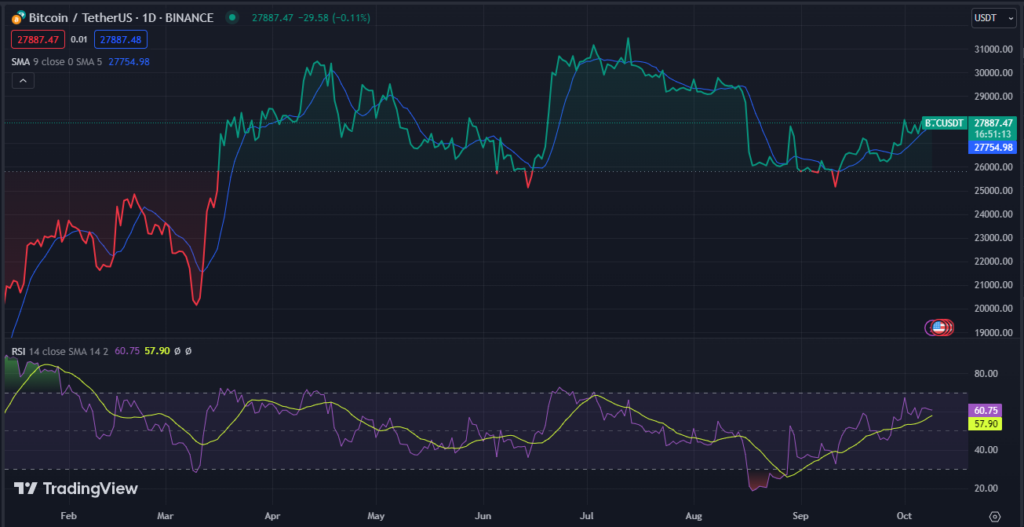Click the 80.00 RSI axis label
The height and width of the screenshot is (527, 1024).
(x=986, y=374)
